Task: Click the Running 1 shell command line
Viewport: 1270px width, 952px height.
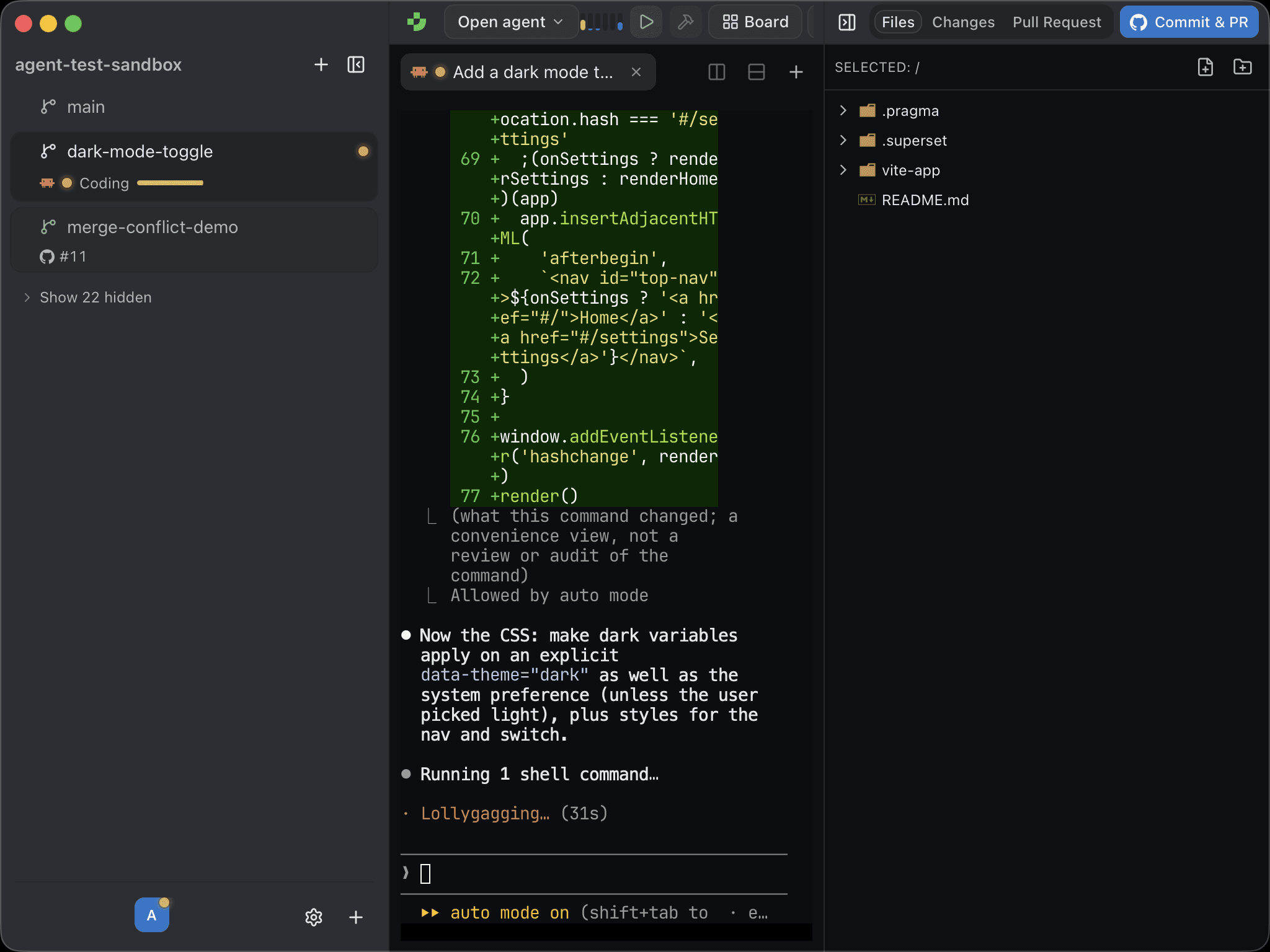Action: click(x=539, y=774)
